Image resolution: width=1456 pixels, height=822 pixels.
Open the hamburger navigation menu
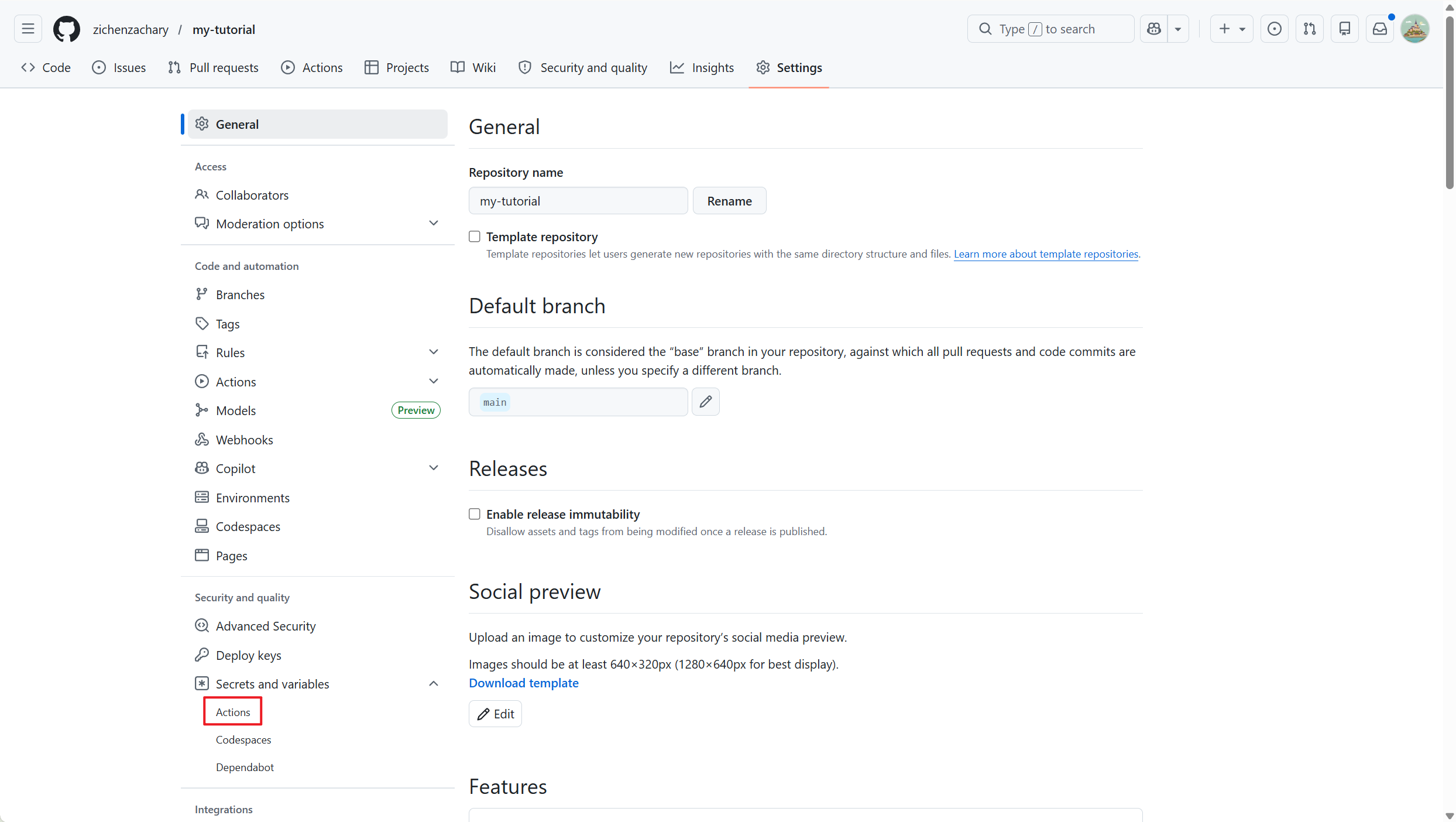pyautogui.click(x=28, y=29)
